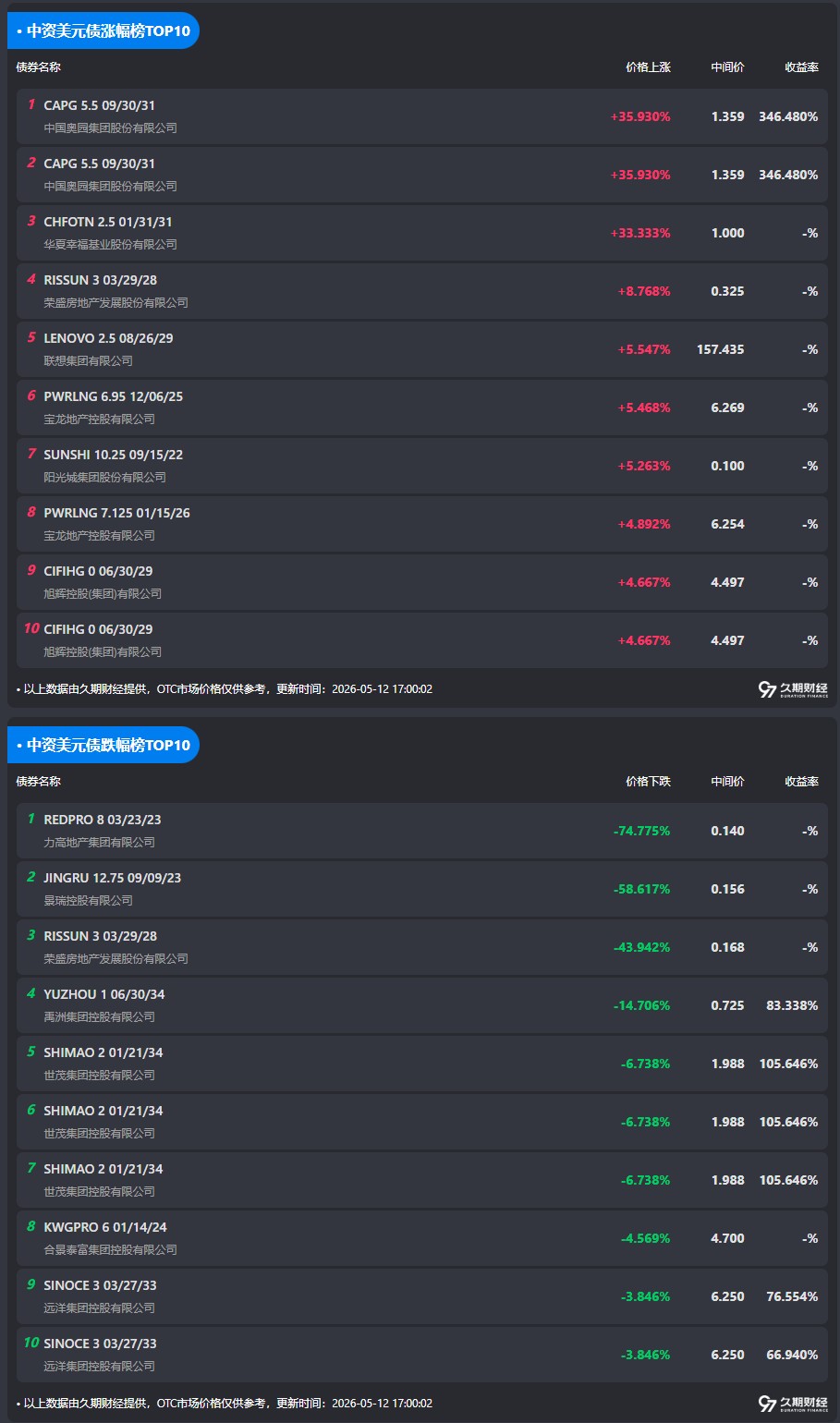Click the -4.569% price drop value
The image size is (840, 1423).
646,1238
